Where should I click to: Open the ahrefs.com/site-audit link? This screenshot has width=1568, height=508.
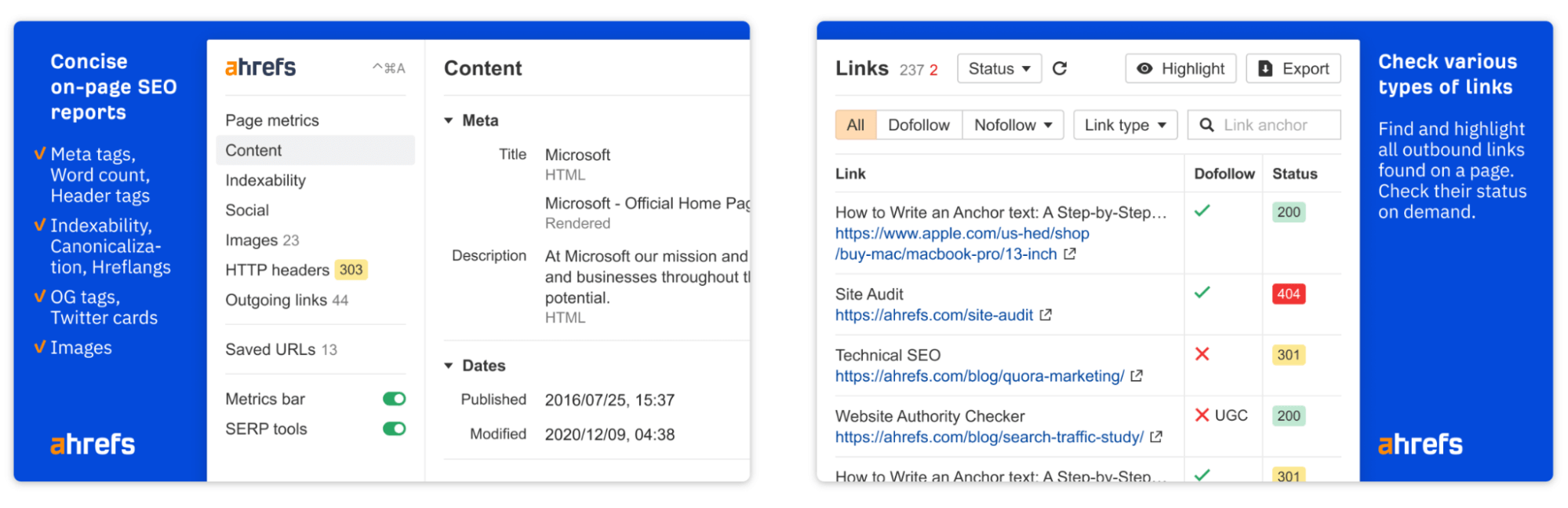click(933, 315)
